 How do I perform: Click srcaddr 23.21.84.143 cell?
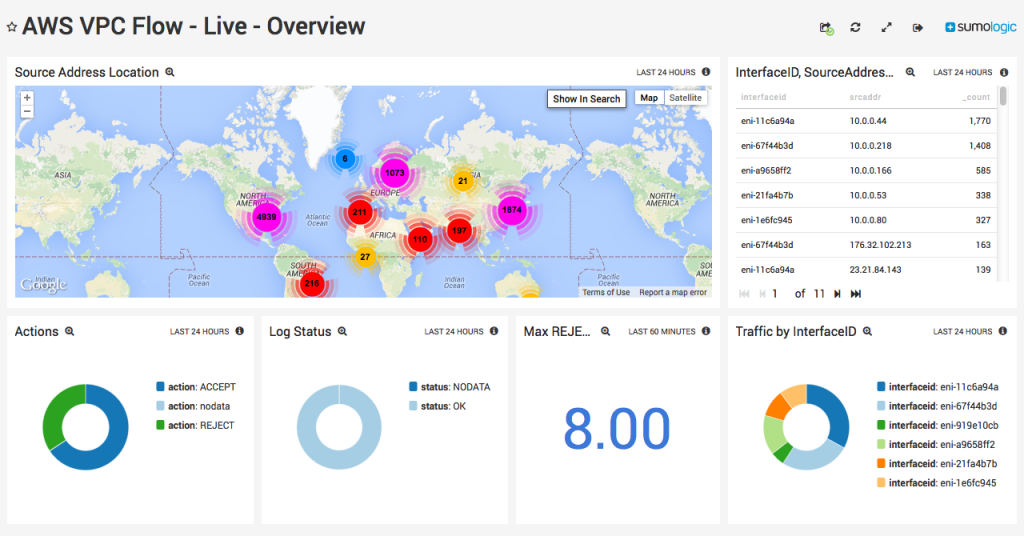[x=875, y=270]
